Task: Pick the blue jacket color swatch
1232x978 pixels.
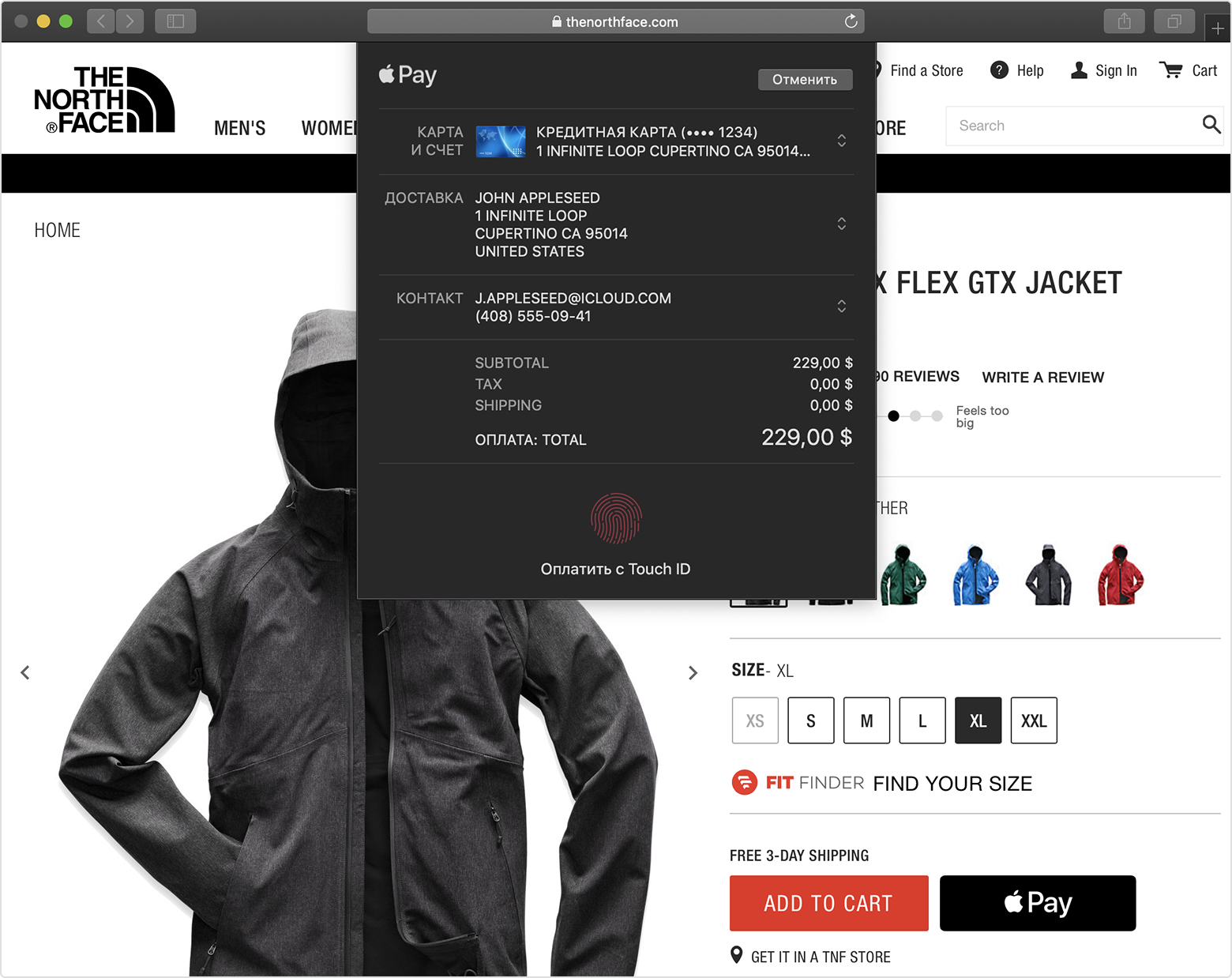Action: point(975,575)
